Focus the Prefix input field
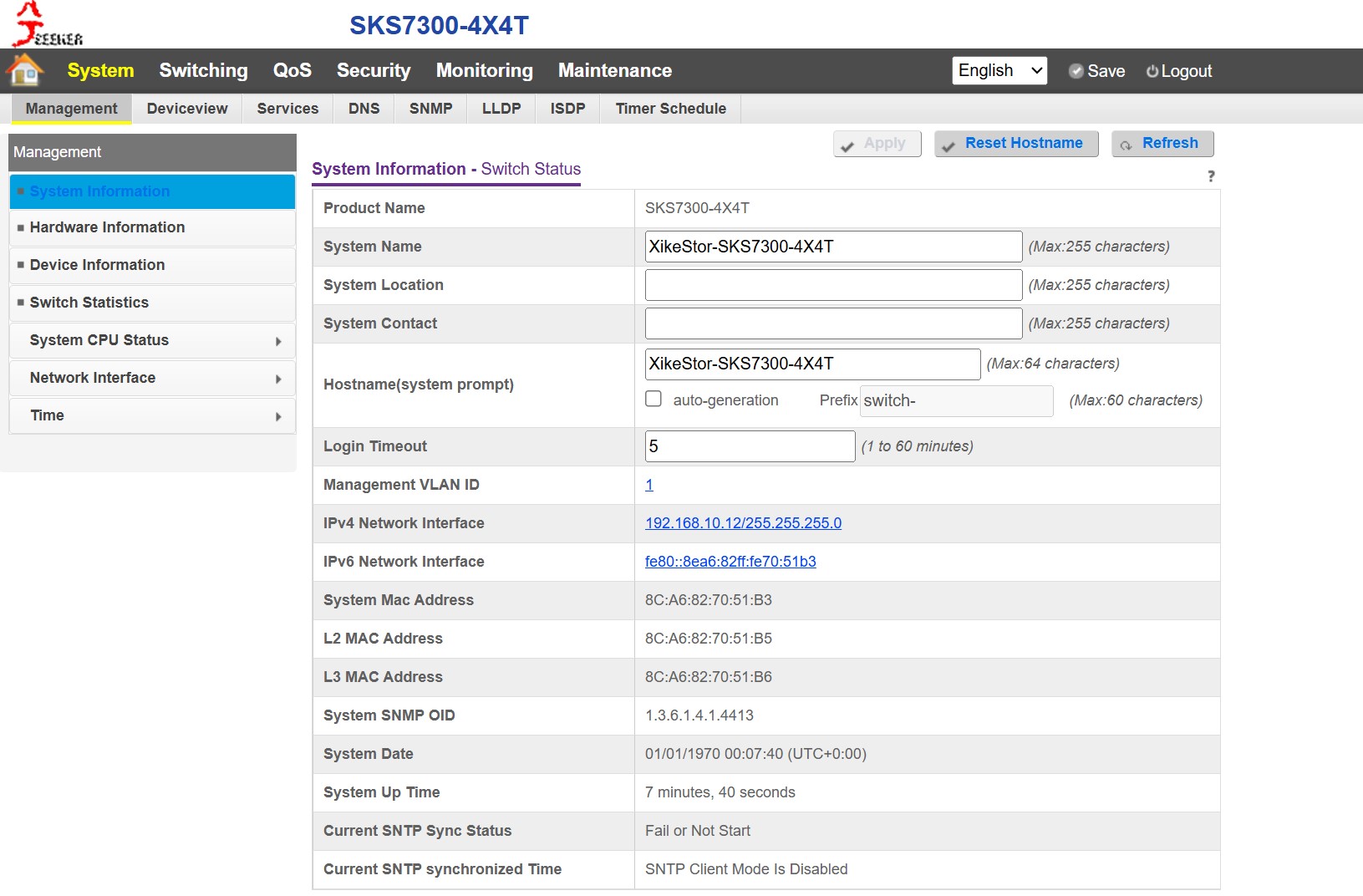The width and height of the screenshot is (1363, 896). 957,400
